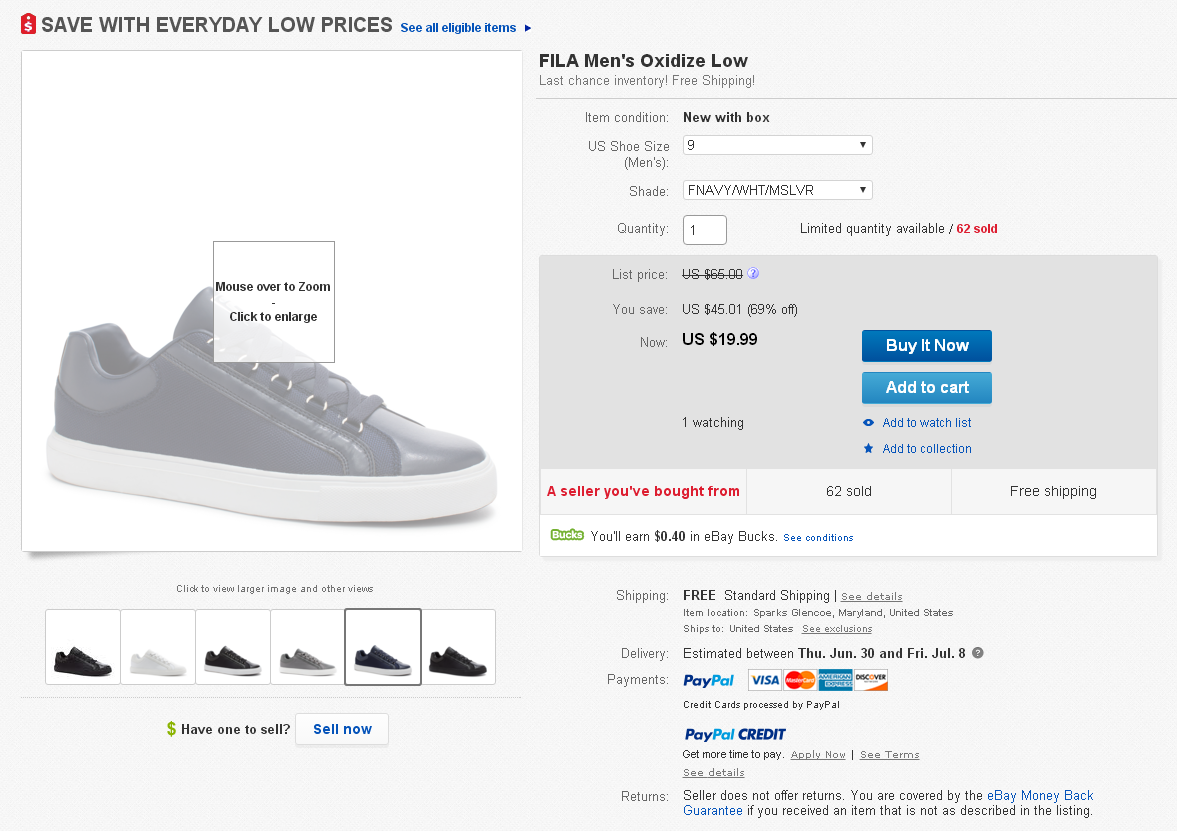The image size is (1177, 831).
Task: Expand the Shade dropdown menu
Action: (777, 190)
